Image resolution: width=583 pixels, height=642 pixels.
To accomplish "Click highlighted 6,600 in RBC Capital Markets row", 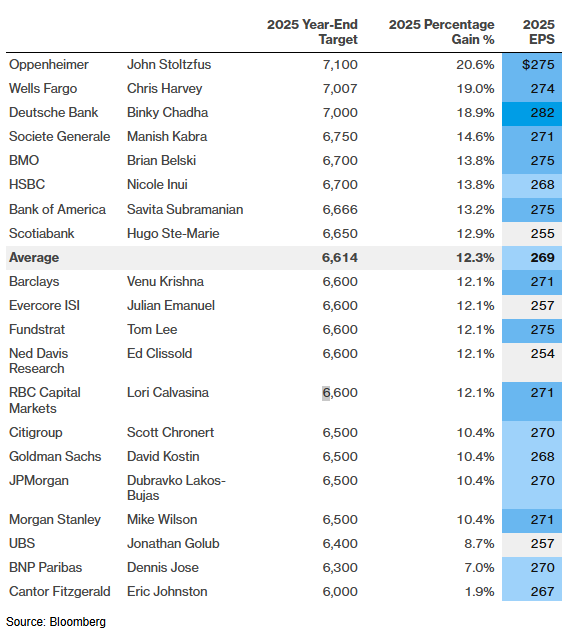I will pyautogui.click(x=340, y=393).
